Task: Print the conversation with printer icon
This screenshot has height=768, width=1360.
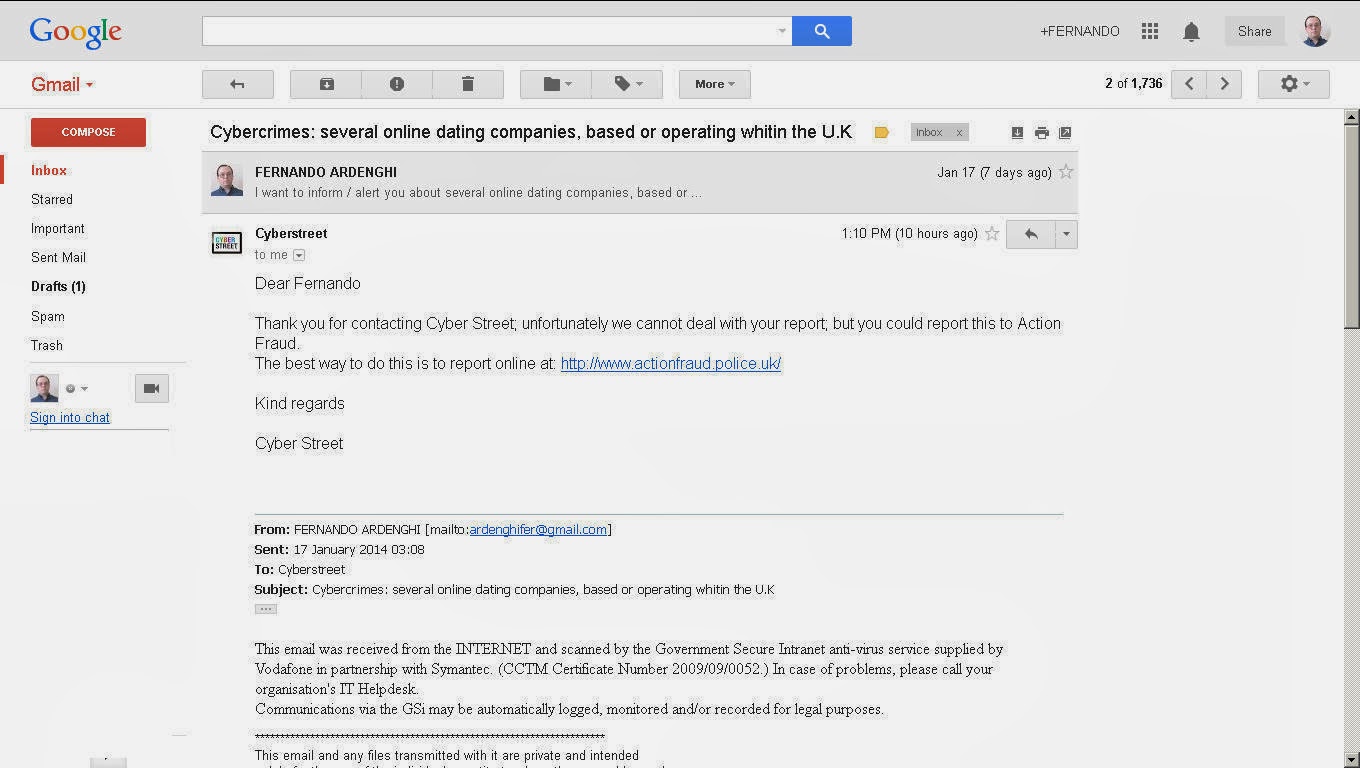Action: pos(1041,132)
